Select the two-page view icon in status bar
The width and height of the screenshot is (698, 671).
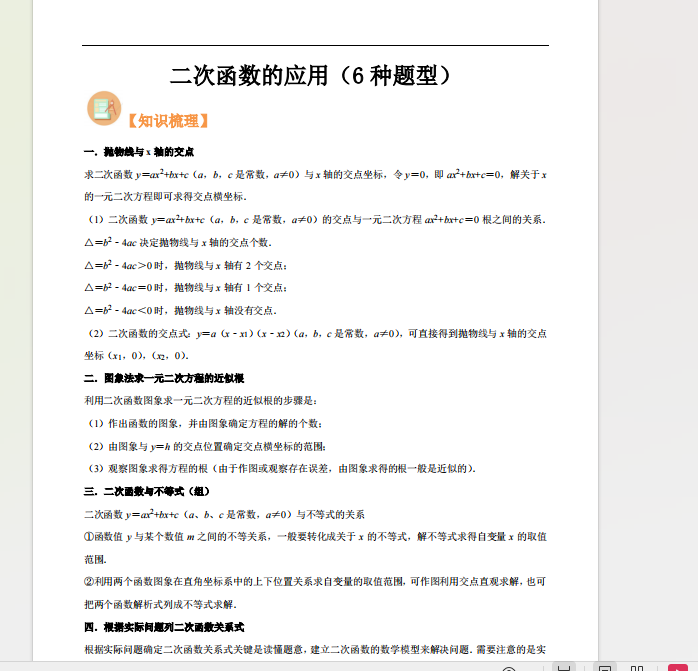coord(637,668)
